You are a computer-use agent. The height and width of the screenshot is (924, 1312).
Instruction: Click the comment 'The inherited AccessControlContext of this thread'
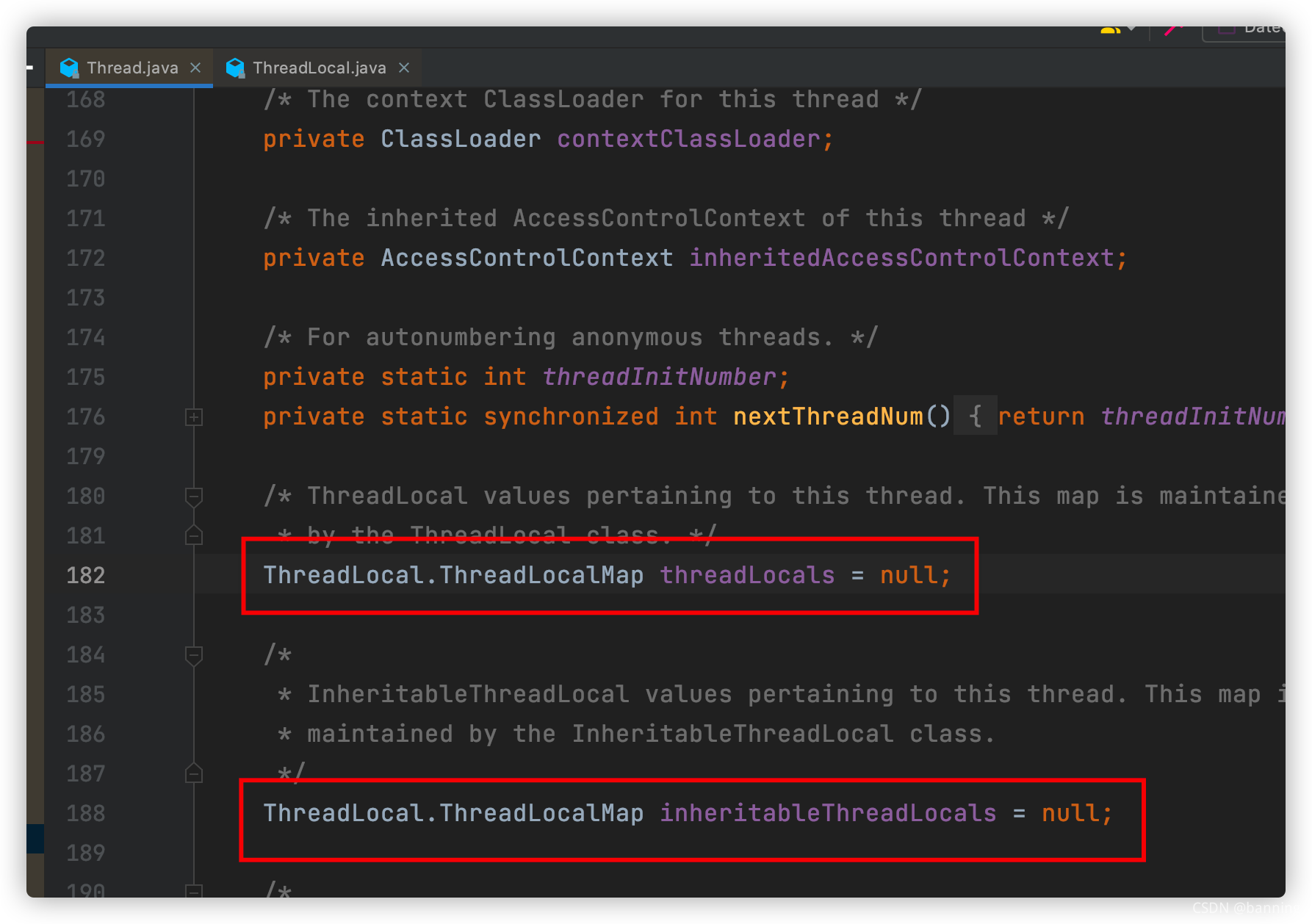pyautogui.click(x=666, y=218)
